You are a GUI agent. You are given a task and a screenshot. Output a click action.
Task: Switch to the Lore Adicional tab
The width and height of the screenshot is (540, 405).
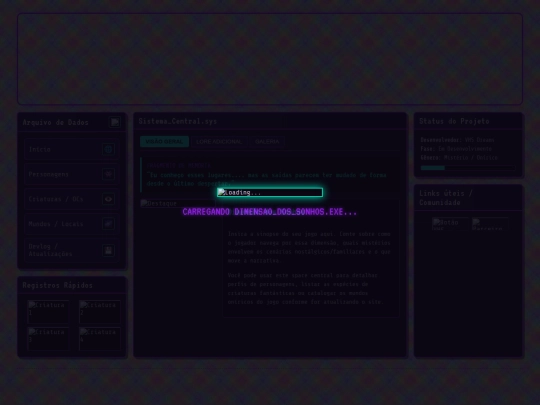pyautogui.click(x=219, y=142)
